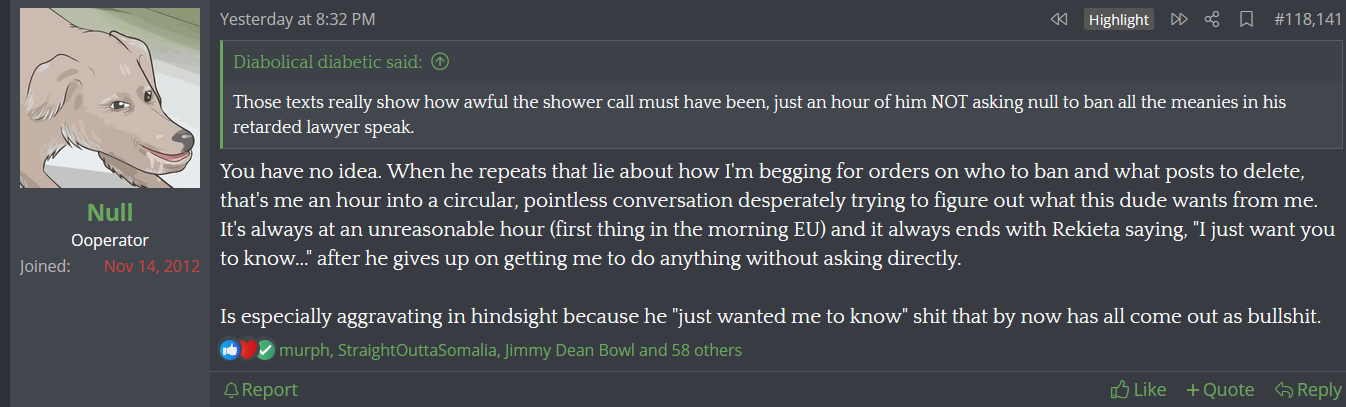This screenshot has width=1346, height=407.
Task: Expand the quoted message block text
Action: pos(760,114)
